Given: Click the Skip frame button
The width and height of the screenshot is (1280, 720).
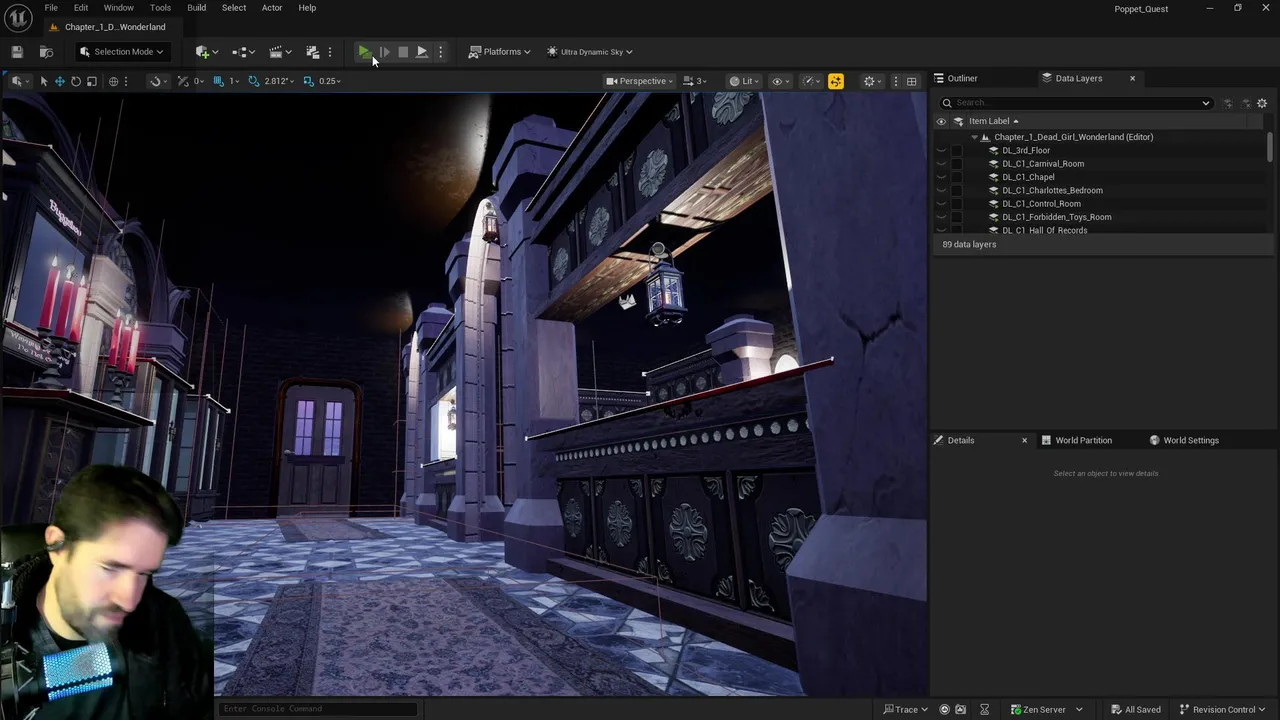Looking at the screenshot, I should tap(384, 52).
